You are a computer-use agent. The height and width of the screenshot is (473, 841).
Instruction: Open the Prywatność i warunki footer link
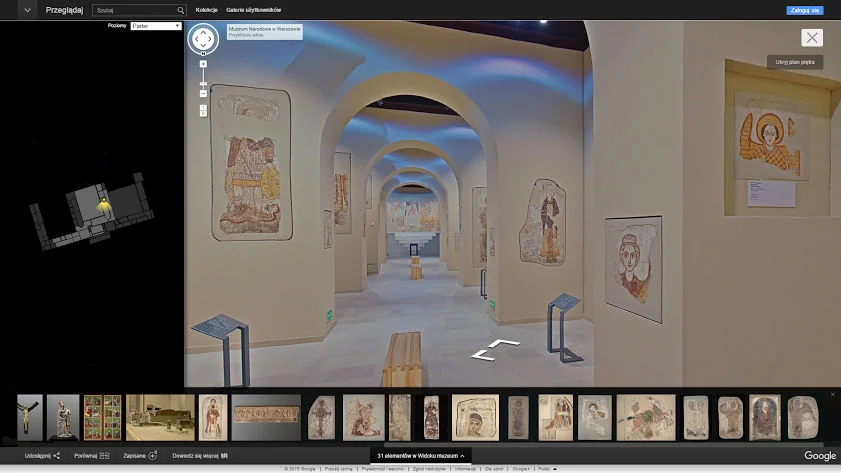tap(382, 469)
